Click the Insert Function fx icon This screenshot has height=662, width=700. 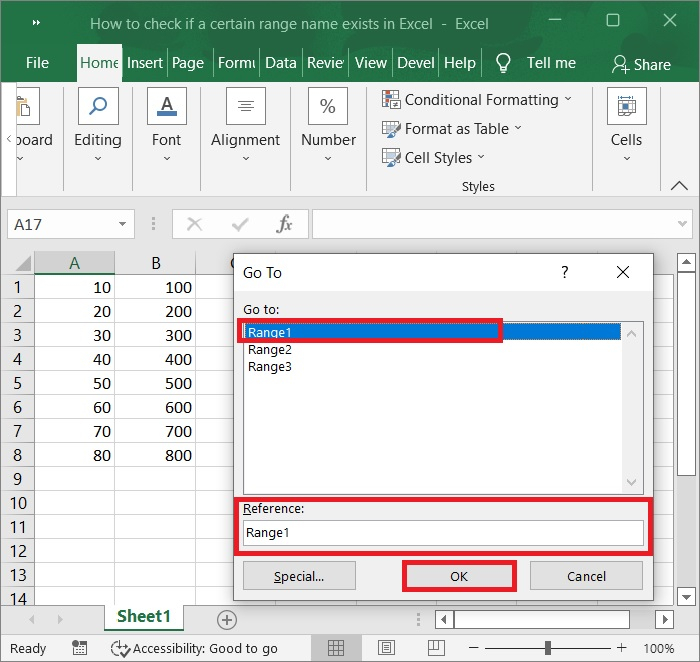(285, 224)
